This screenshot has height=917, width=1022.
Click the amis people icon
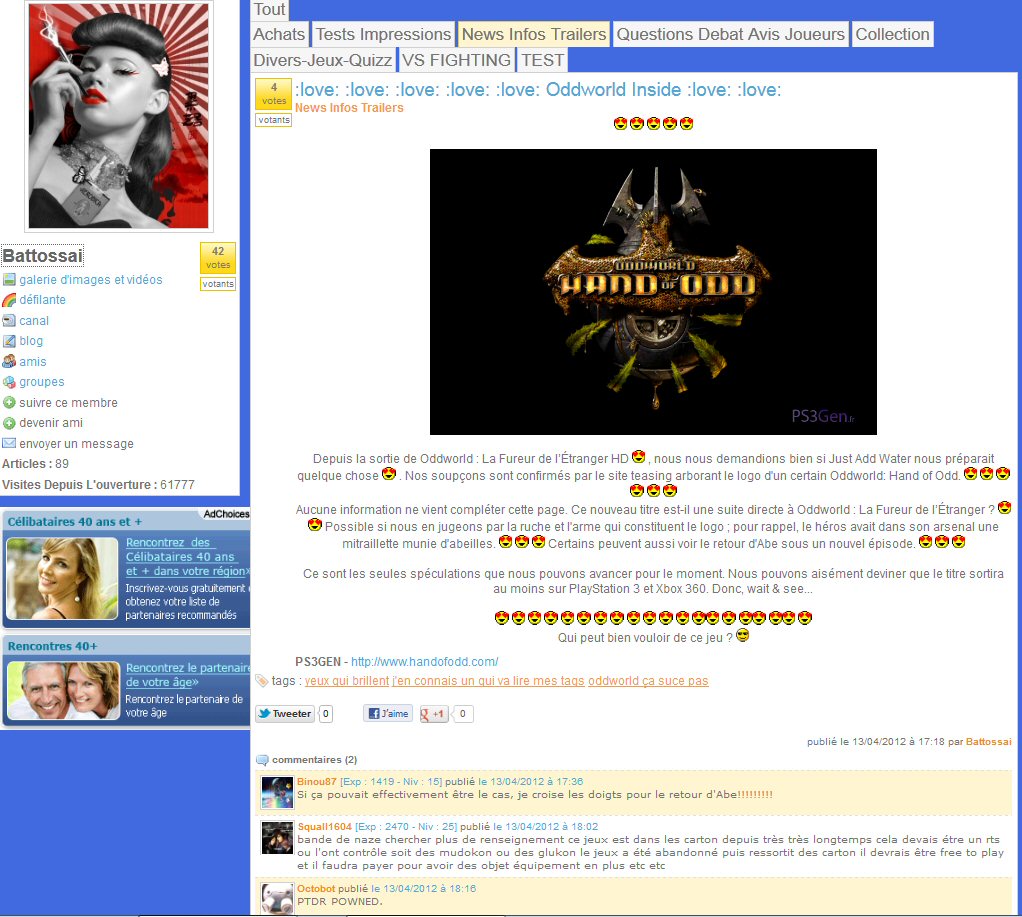pos(9,362)
